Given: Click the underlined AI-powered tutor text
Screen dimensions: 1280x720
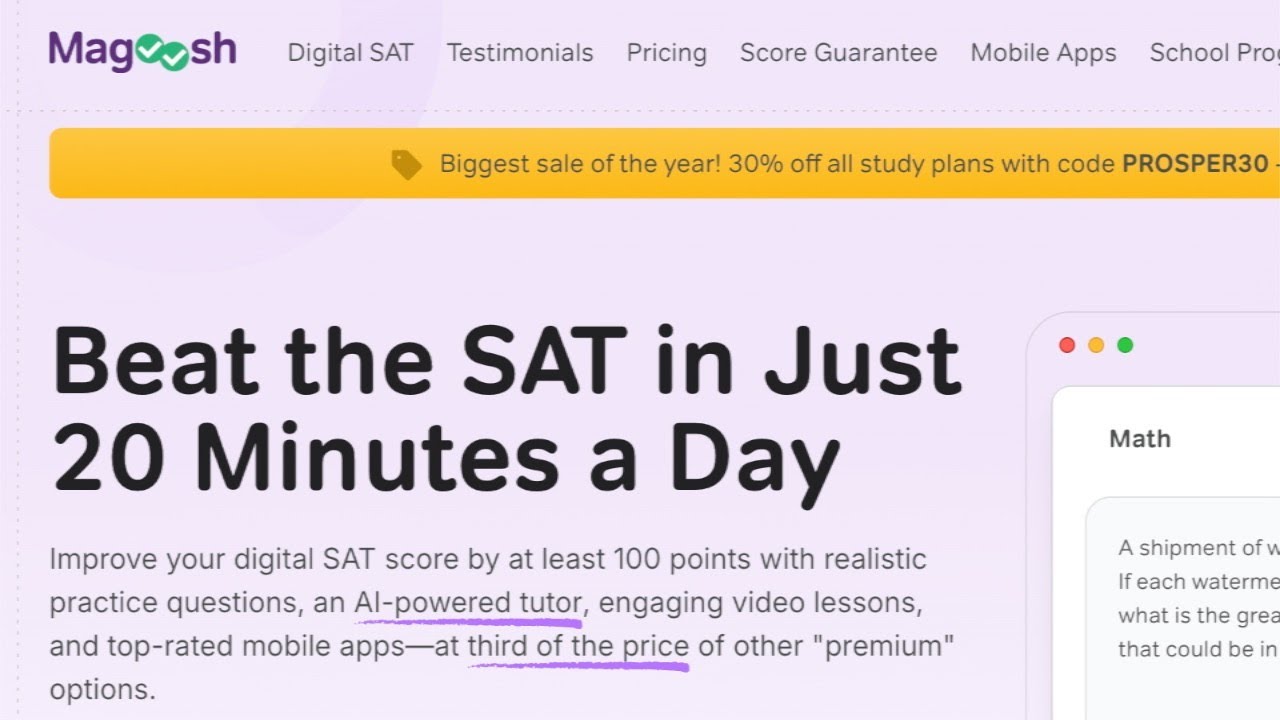Looking at the screenshot, I should pyautogui.click(x=468, y=603).
